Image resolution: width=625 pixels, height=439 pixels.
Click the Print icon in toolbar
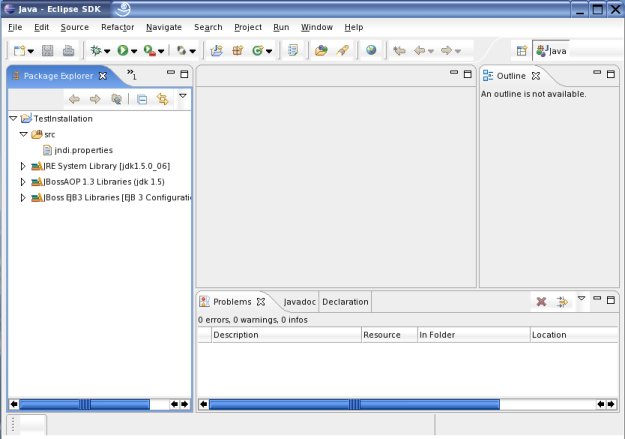tap(68, 50)
